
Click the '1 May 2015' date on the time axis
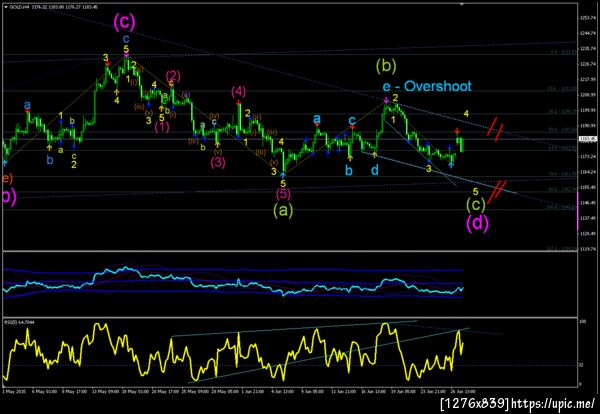coord(13,392)
